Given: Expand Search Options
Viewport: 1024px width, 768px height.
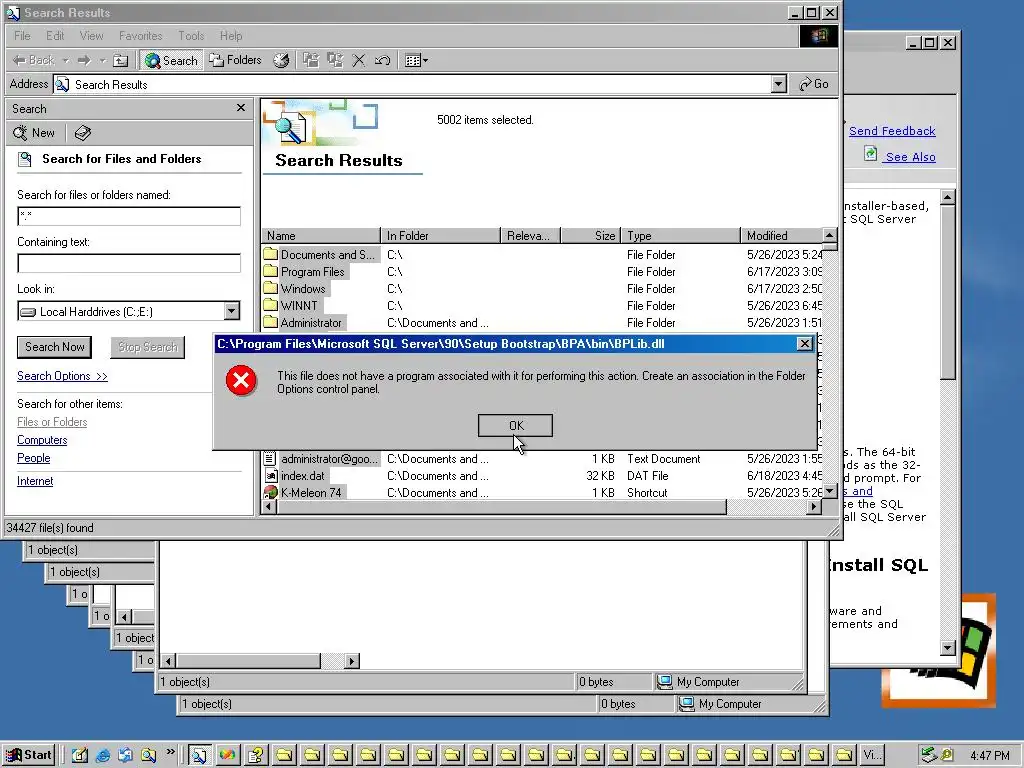Looking at the screenshot, I should 62,376.
